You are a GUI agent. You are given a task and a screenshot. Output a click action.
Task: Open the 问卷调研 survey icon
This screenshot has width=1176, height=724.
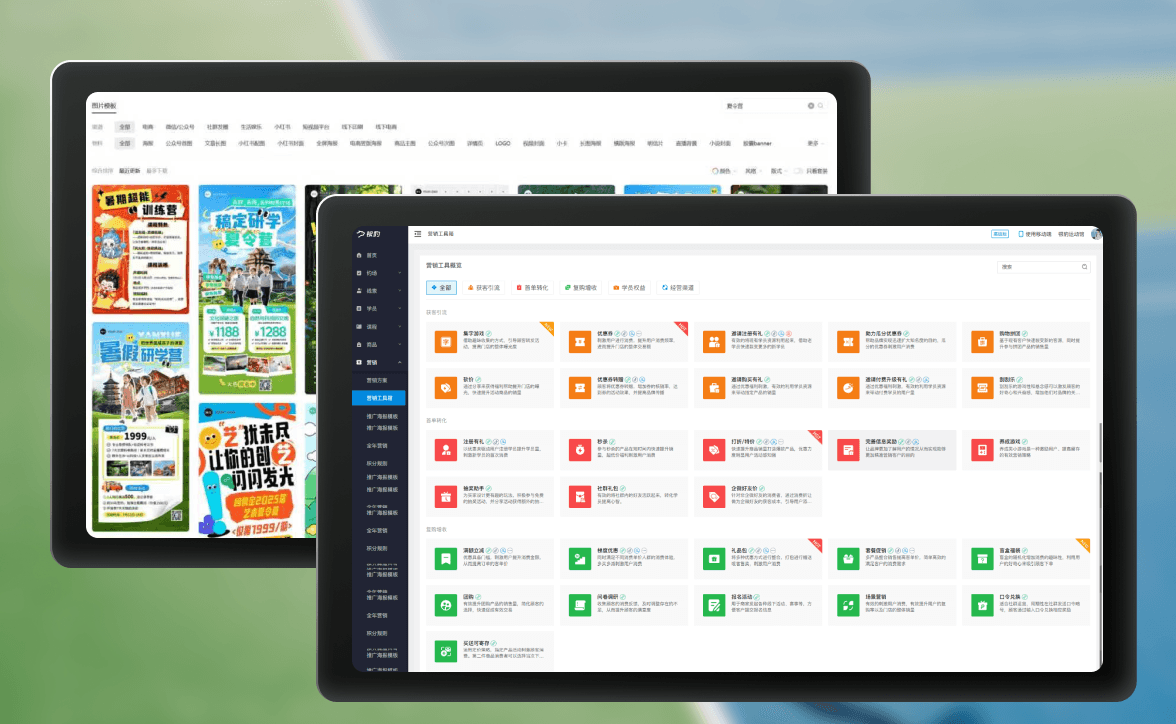point(580,605)
